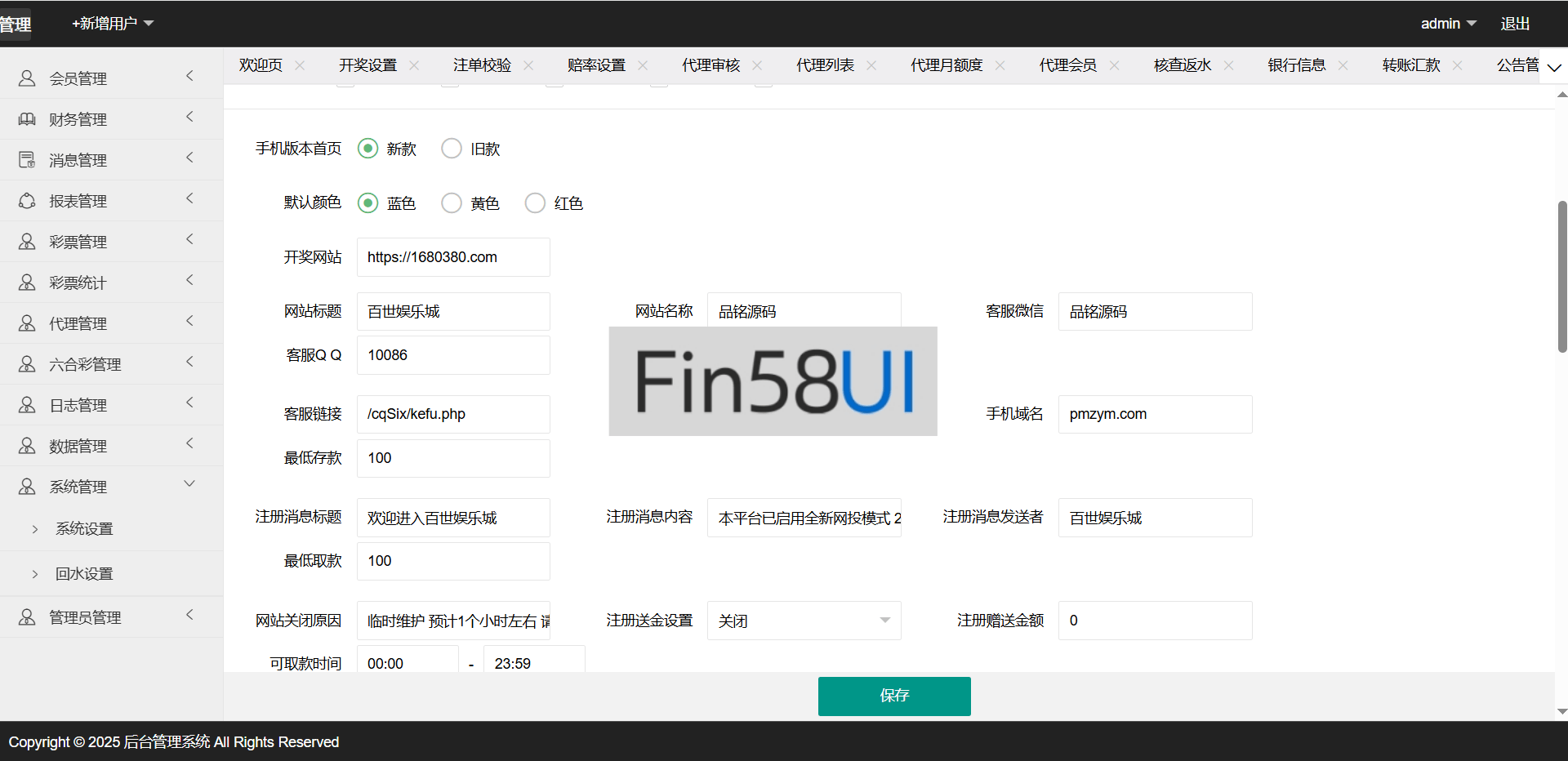The height and width of the screenshot is (761, 1568).
Task: Choose 黄色 as the default color
Action: click(x=452, y=203)
